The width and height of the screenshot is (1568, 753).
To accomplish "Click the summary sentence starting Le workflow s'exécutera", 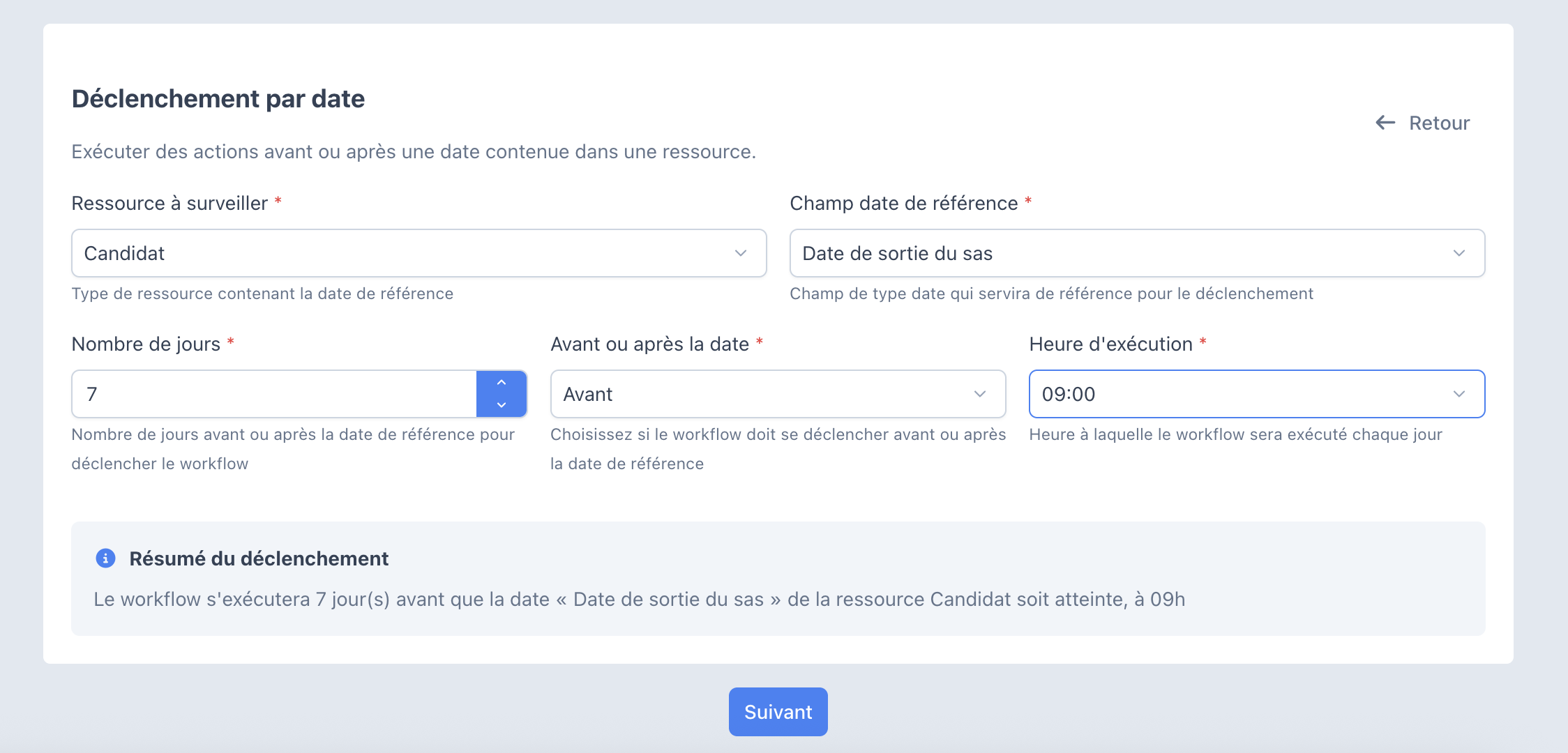I will click(x=640, y=600).
